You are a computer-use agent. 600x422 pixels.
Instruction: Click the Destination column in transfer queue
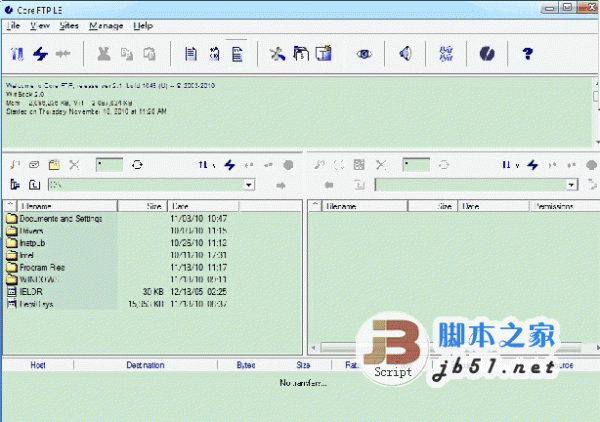tap(145, 365)
